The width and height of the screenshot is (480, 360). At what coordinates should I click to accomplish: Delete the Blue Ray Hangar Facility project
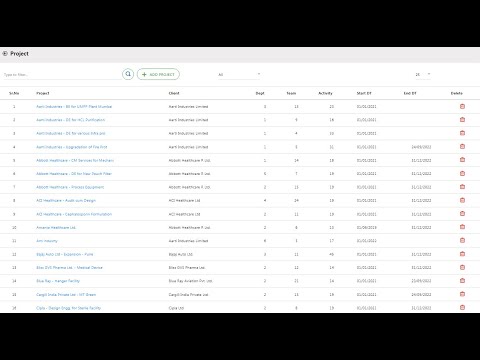[x=462, y=281]
